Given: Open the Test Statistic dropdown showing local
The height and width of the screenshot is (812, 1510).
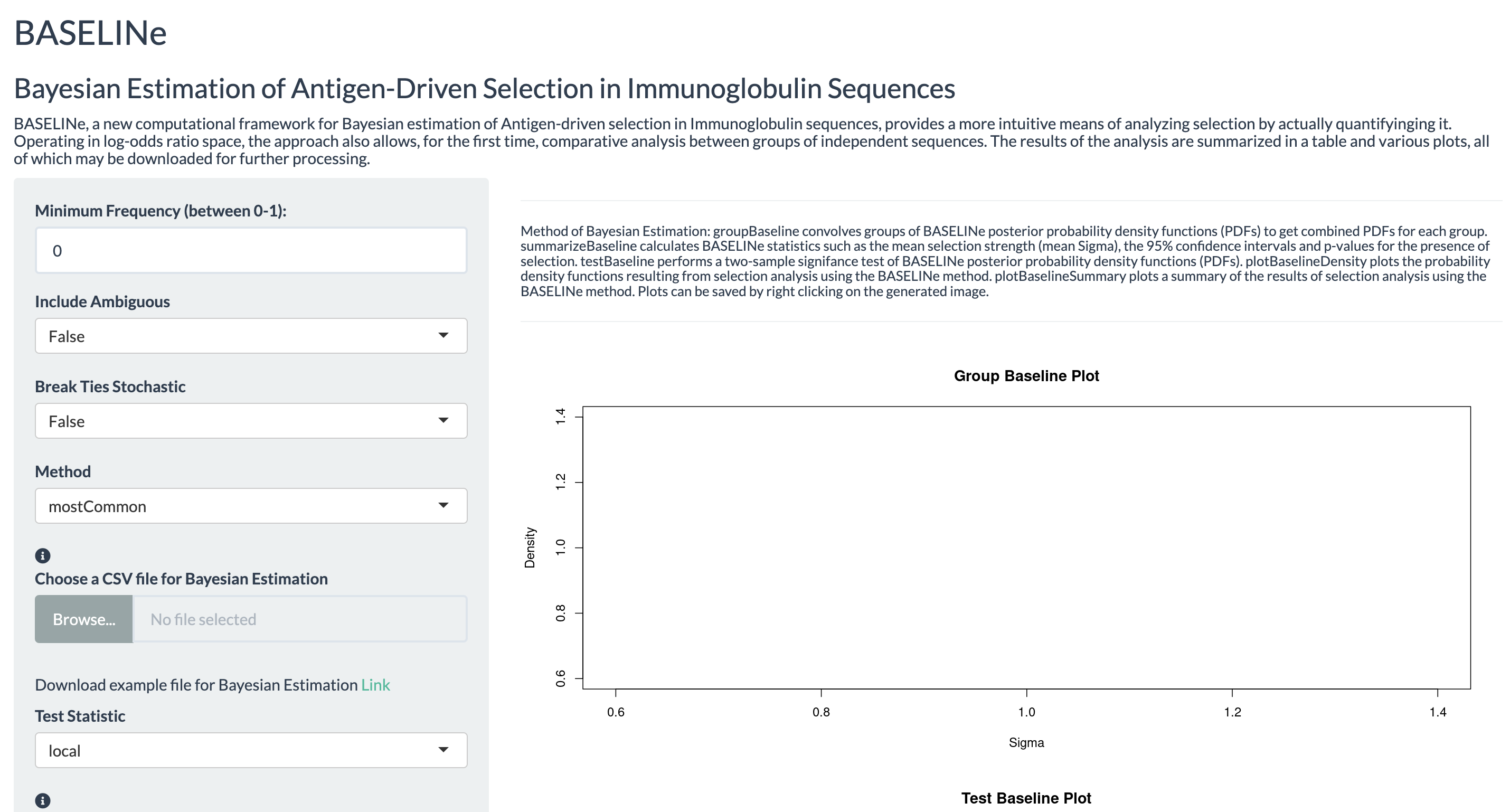Looking at the screenshot, I should (x=251, y=750).
